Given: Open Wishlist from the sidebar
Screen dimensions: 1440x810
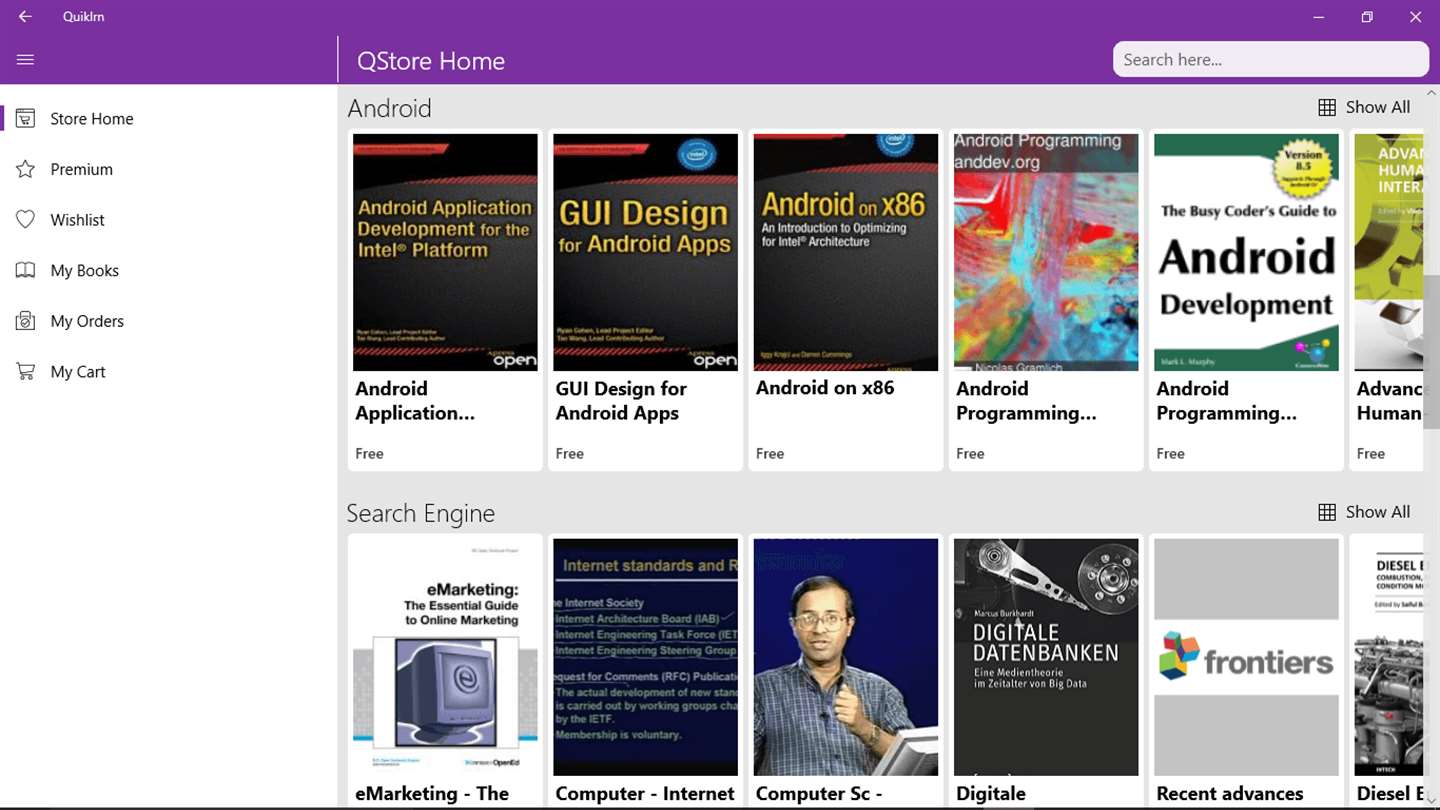Looking at the screenshot, I should [x=168, y=219].
